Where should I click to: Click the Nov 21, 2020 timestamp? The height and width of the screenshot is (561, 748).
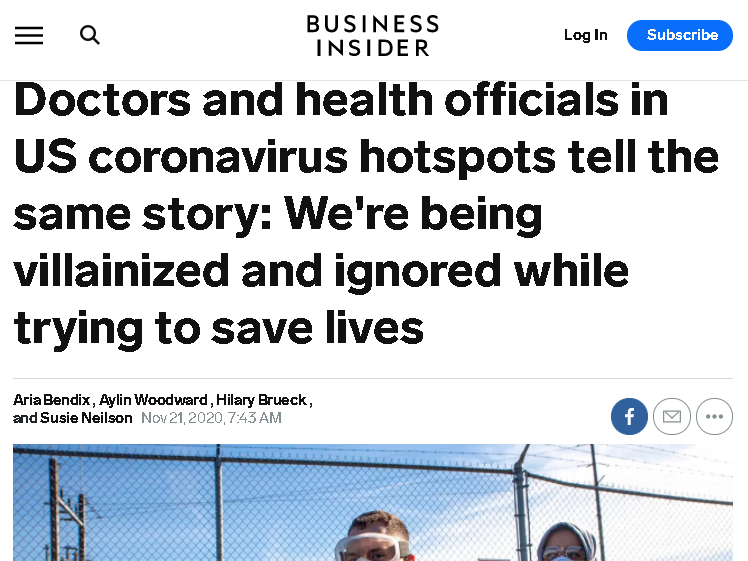click(211, 418)
